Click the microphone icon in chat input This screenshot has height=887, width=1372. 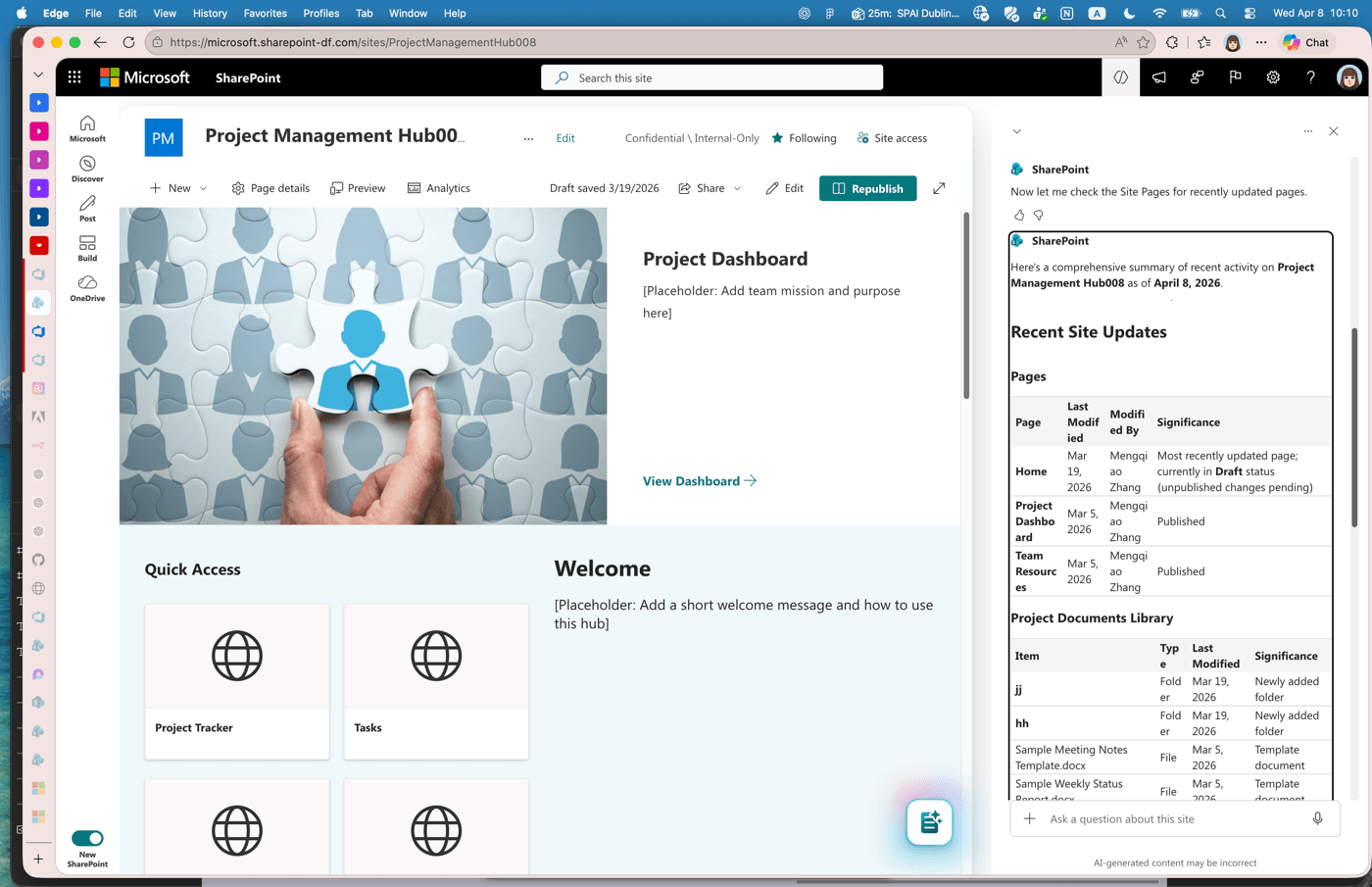1317,818
